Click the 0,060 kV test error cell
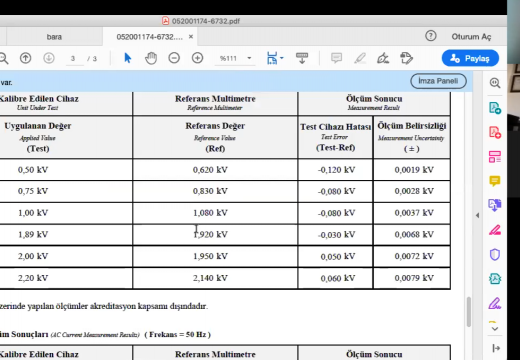The height and width of the screenshot is (360, 520). pos(336,278)
